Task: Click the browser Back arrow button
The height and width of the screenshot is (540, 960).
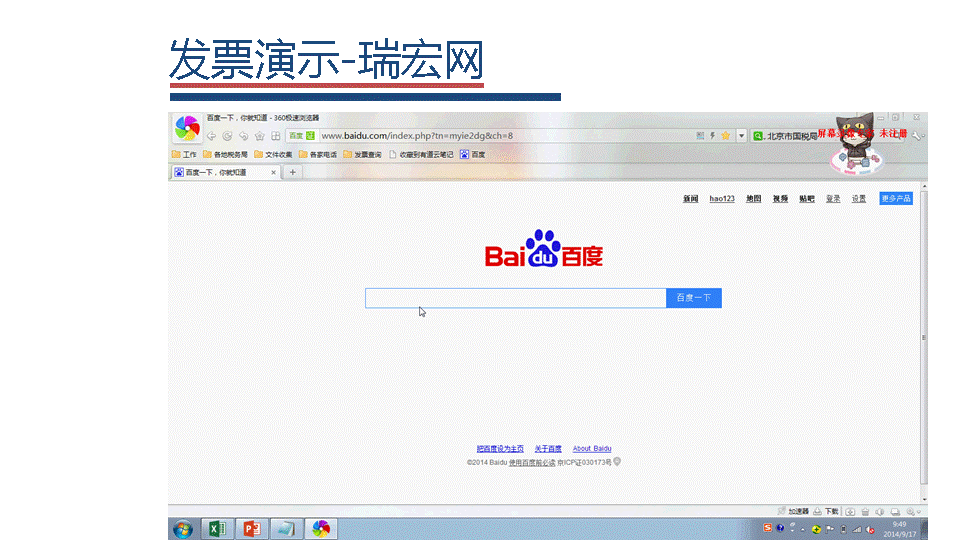Action: 211,136
